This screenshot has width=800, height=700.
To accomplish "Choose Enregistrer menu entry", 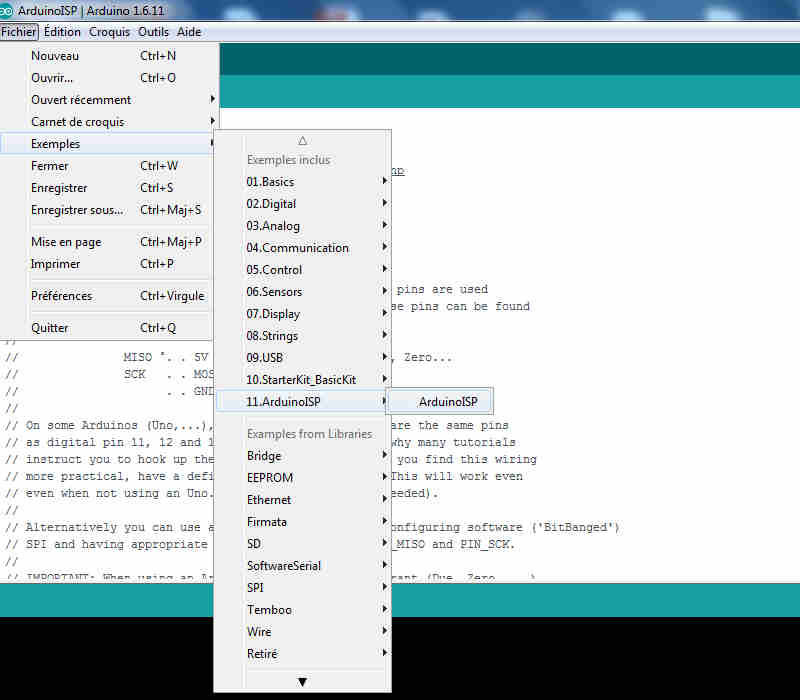I will 107,188.
